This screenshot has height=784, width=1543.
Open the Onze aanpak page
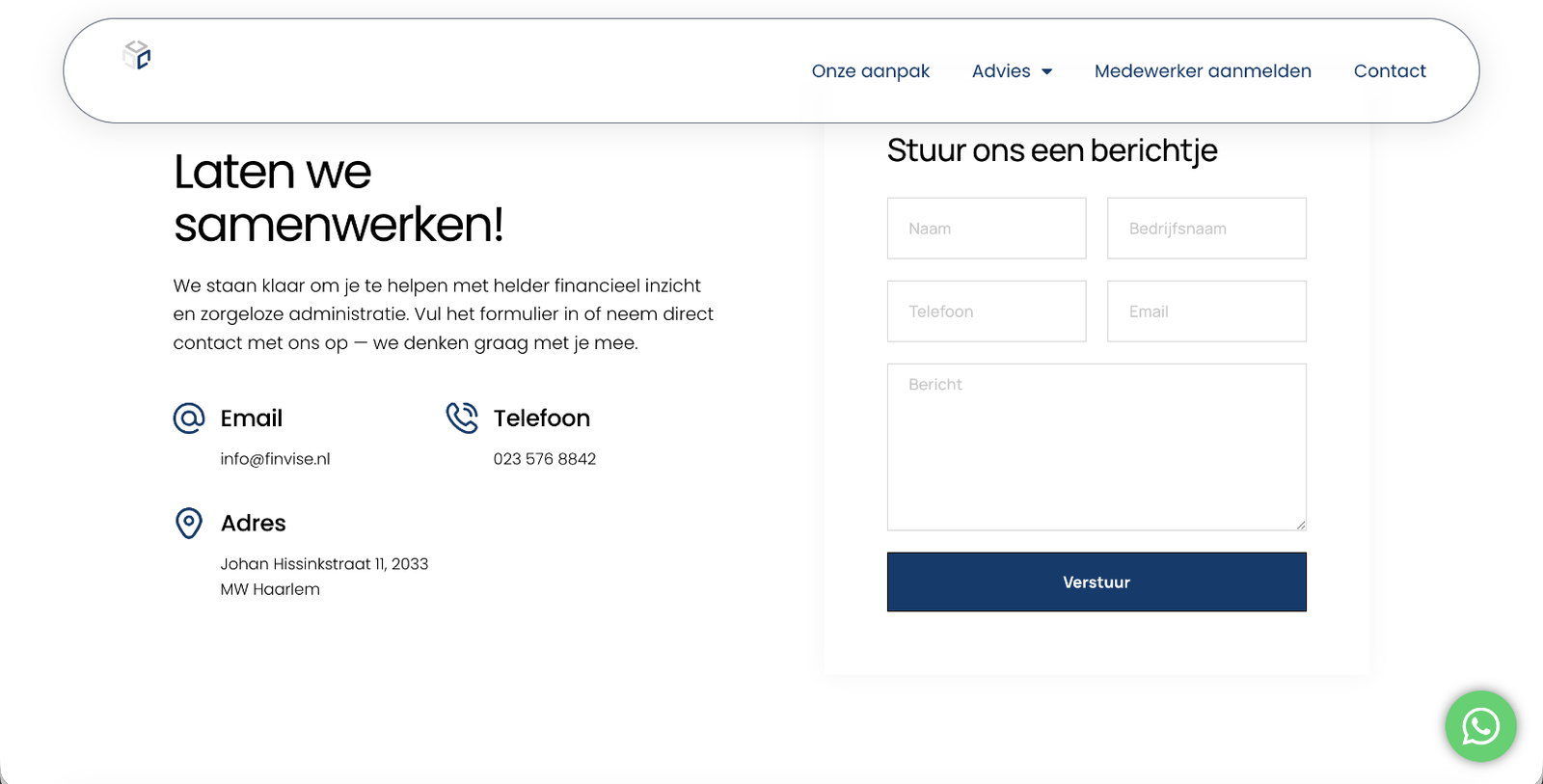tap(870, 71)
